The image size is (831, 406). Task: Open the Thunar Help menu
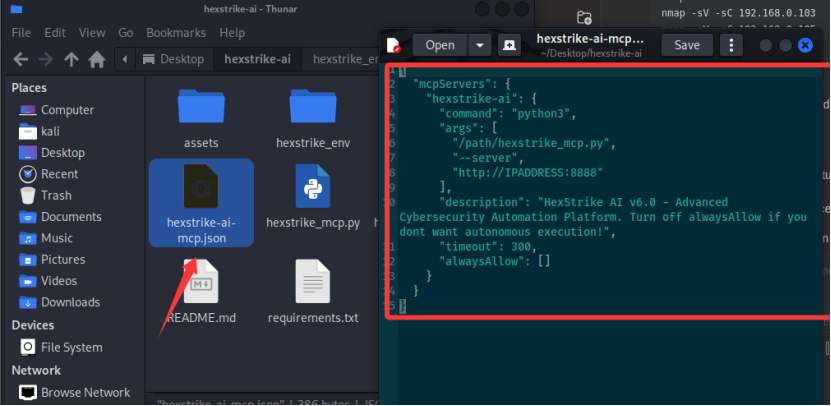pos(232,33)
